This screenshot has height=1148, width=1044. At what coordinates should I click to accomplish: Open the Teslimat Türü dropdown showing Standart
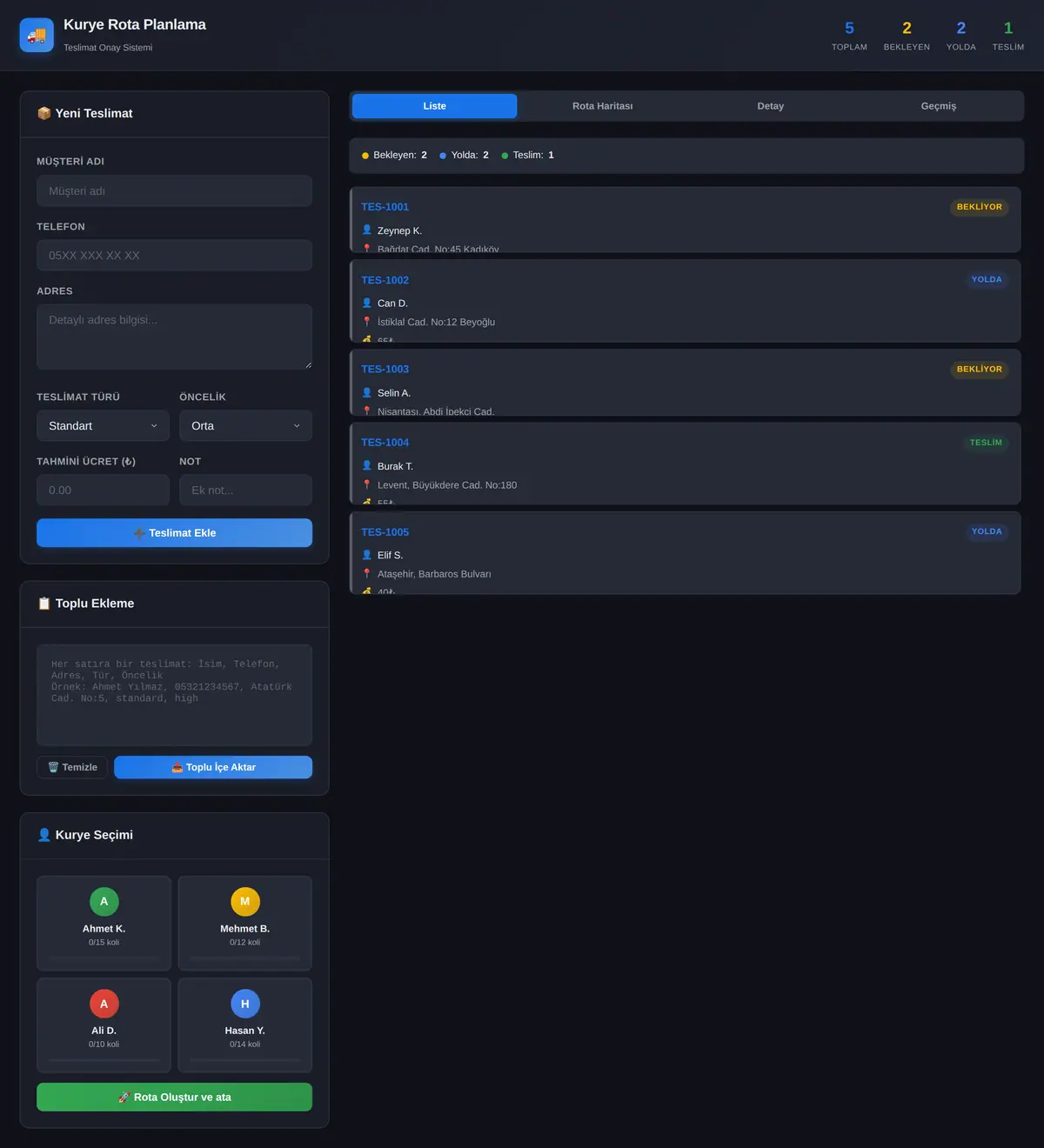(103, 426)
